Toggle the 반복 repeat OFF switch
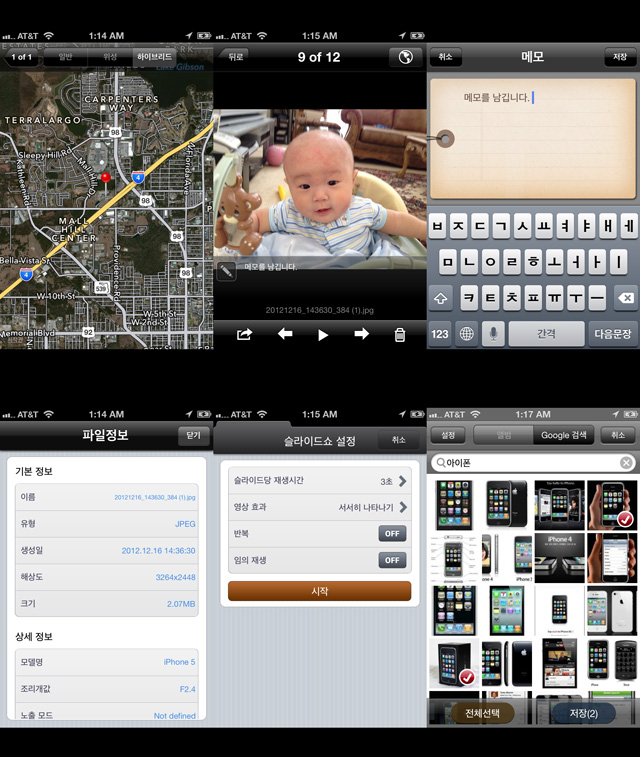The height and width of the screenshot is (757, 640). 392,533
